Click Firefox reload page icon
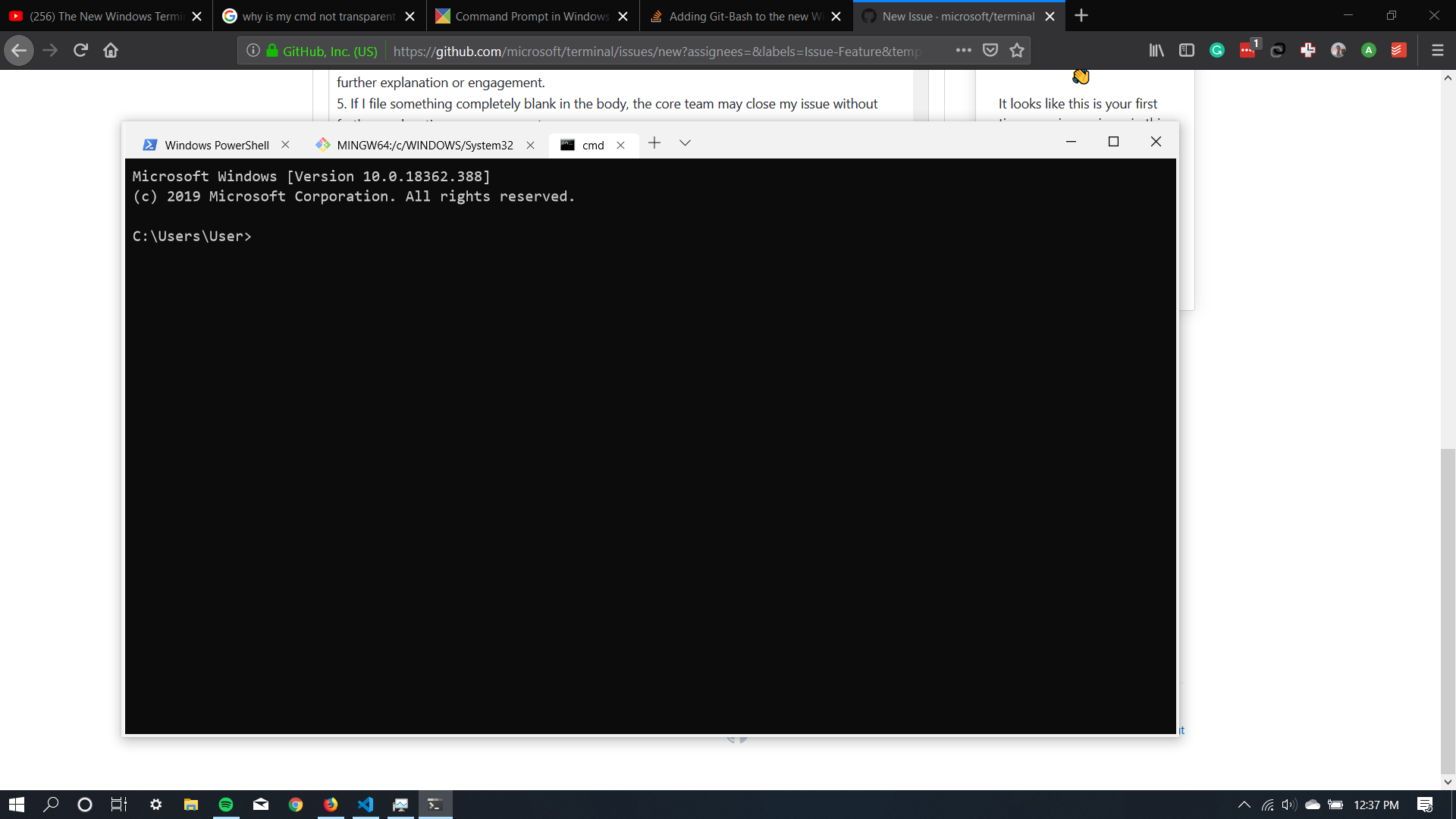The image size is (1456, 819). click(80, 50)
